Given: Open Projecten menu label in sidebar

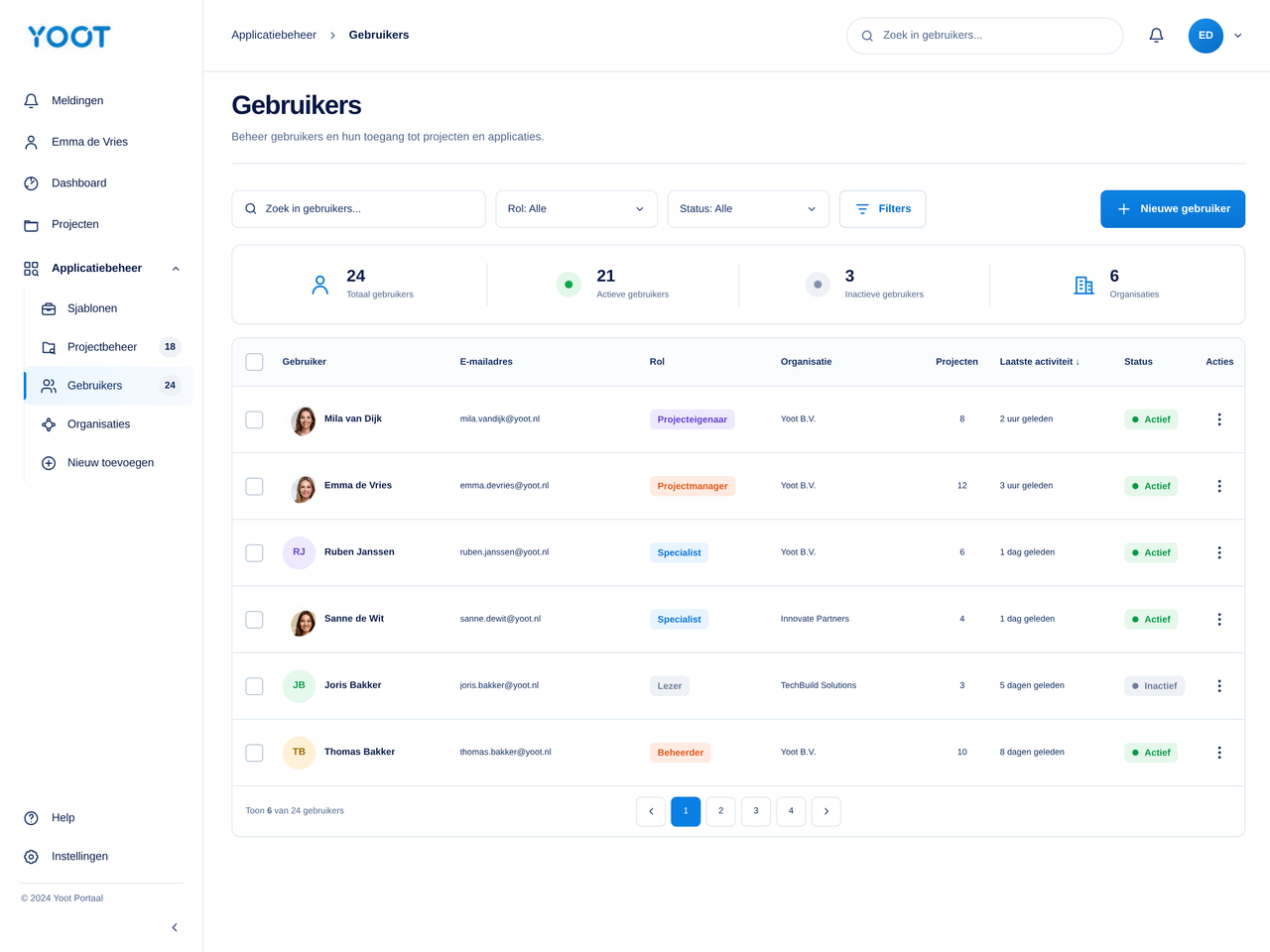Looking at the screenshot, I should click(75, 225).
